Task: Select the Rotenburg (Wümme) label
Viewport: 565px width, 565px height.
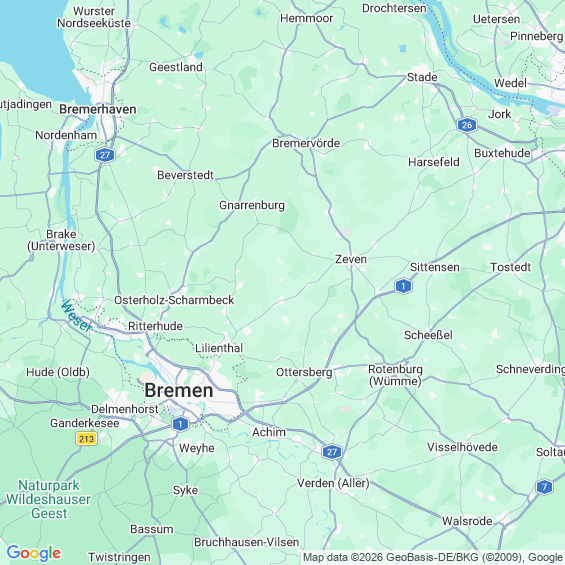Action: coord(395,375)
